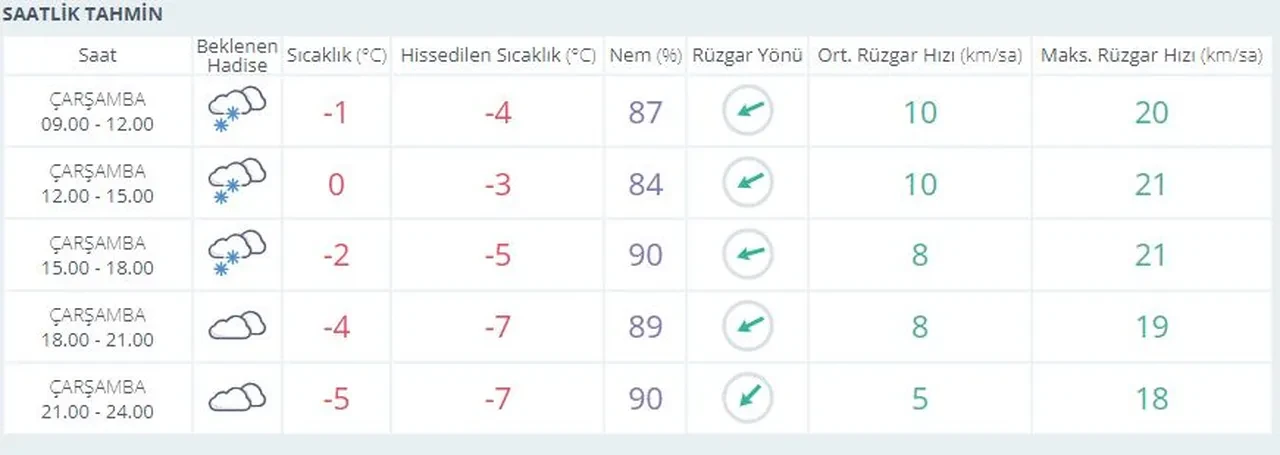Click the SAATLİK TAHMİN heading
The height and width of the screenshot is (455, 1280).
pyautogui.click(x=82, y=16)
